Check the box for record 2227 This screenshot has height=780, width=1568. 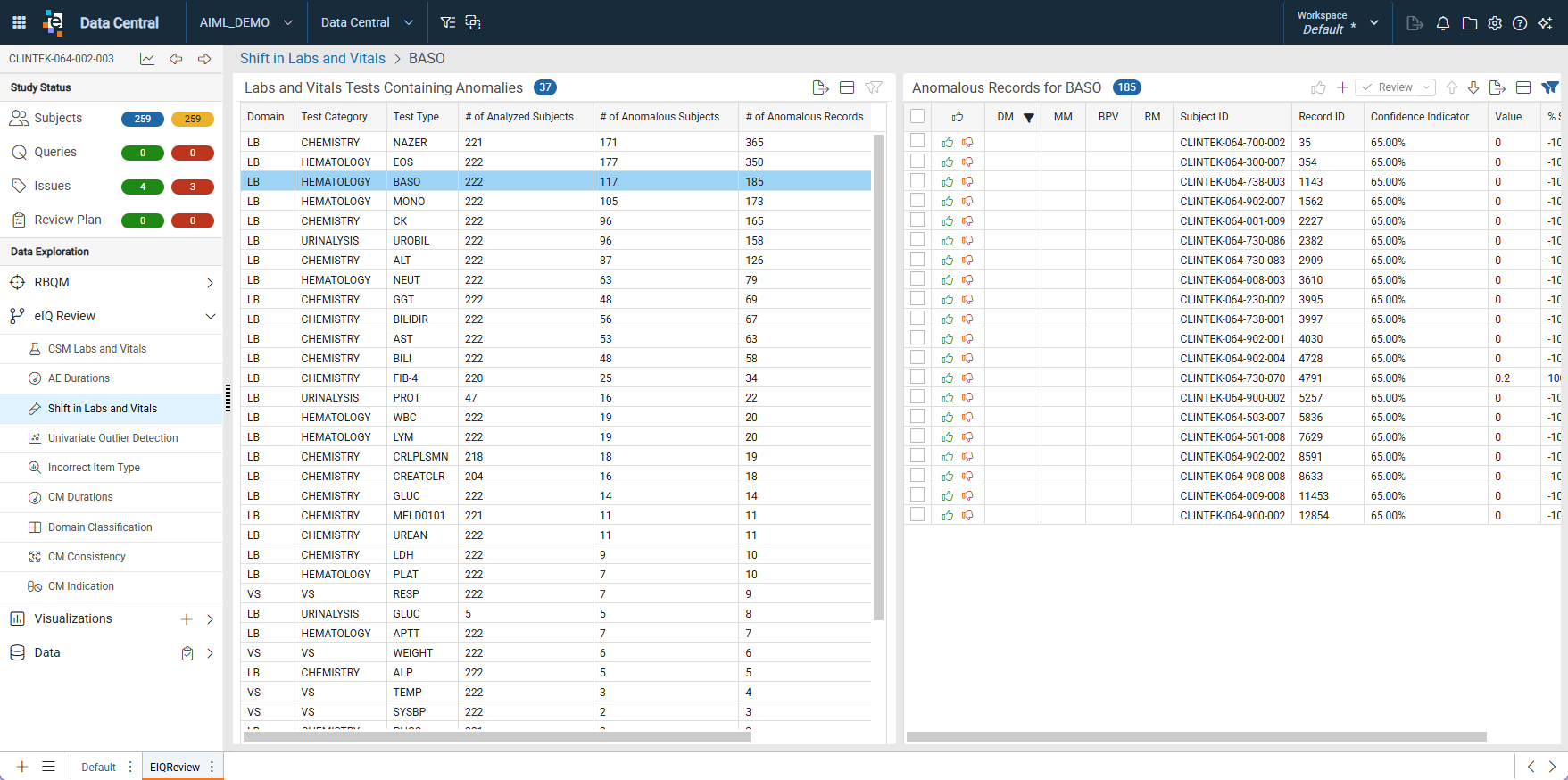click(x=917, y=220)
